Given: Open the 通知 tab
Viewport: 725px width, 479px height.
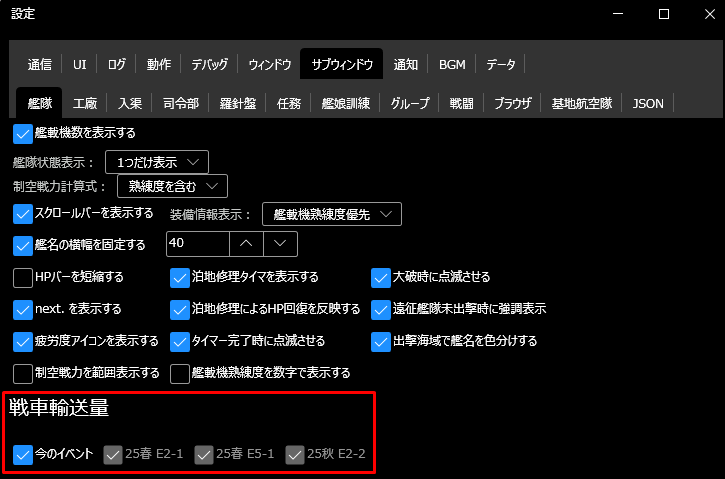Looking at the screenshot, I should coord(406,64).
